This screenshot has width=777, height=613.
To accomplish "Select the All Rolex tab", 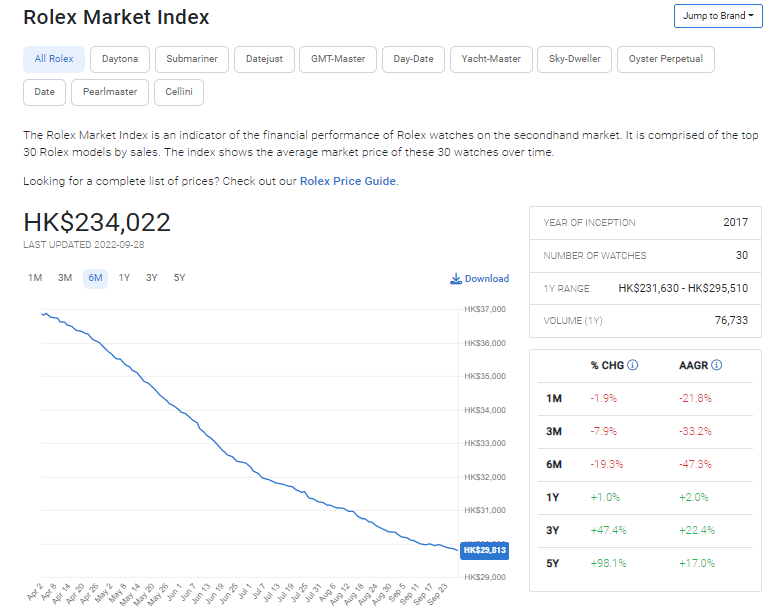I will click(54, 59).
